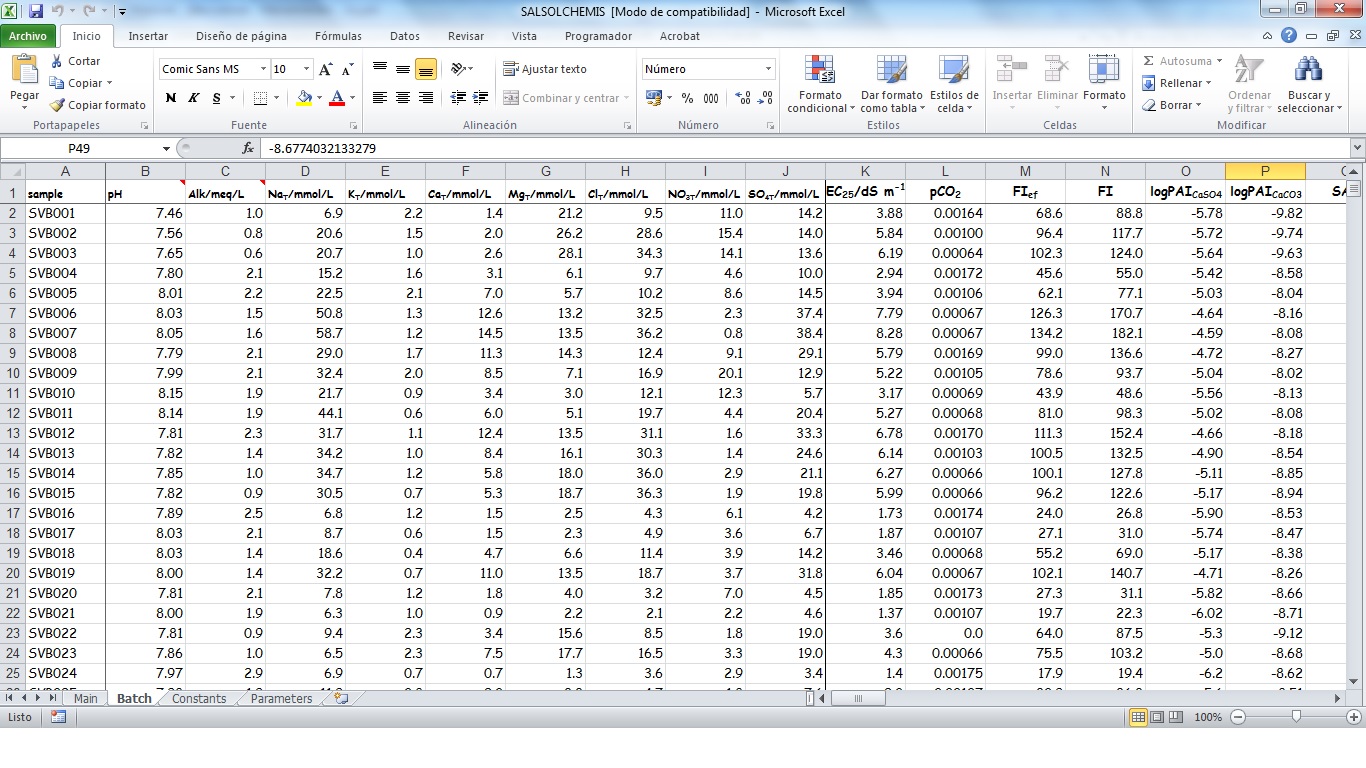The width and height of the screenshot is (1366, 768).
Task: Open Rellenar fill dropdown
Action: 1177,83
